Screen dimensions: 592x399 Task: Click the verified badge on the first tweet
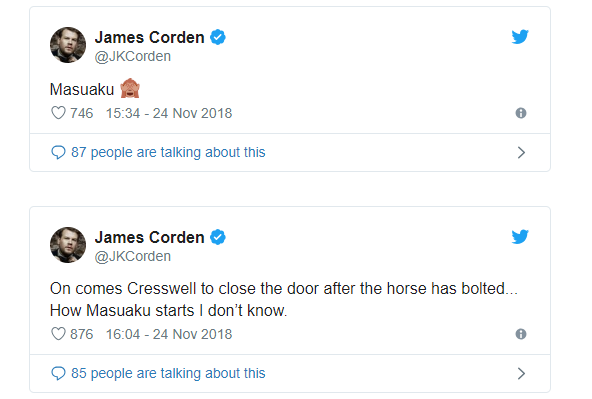pyautogui.click(x=218, y=37)
